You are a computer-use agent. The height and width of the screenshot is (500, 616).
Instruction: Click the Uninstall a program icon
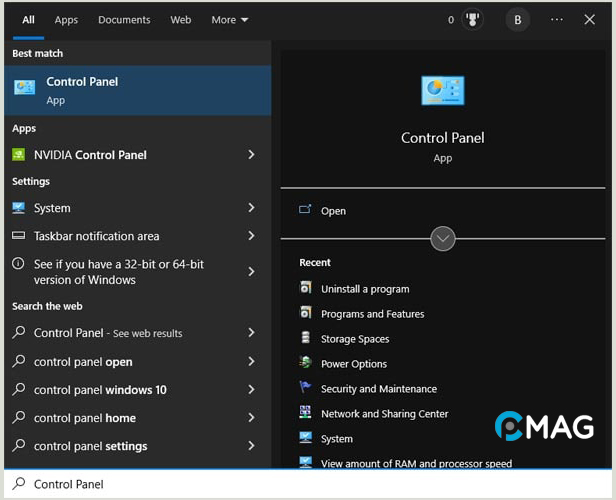(x=306, y=288)
